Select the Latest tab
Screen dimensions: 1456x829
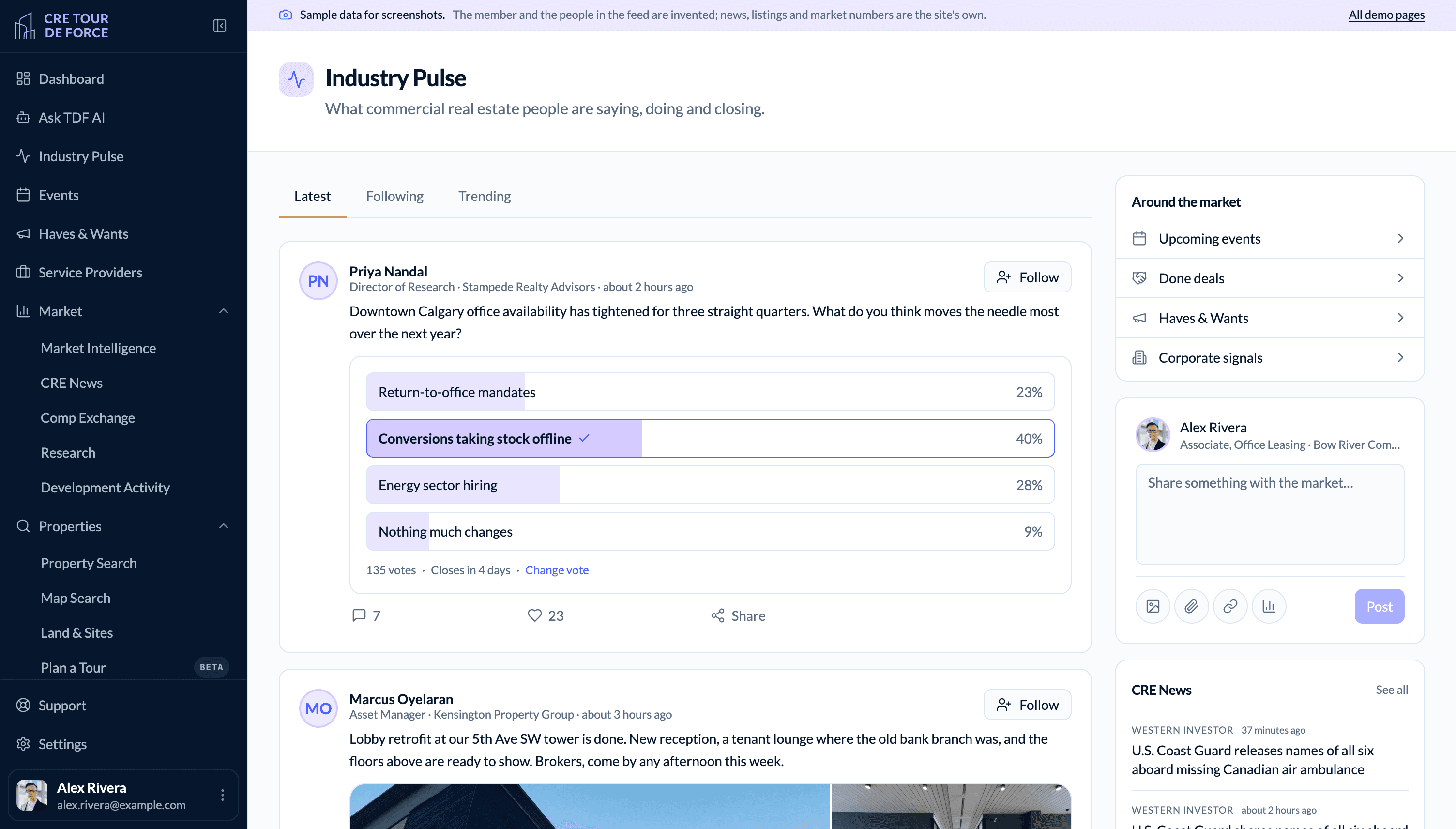pos(312,196)
